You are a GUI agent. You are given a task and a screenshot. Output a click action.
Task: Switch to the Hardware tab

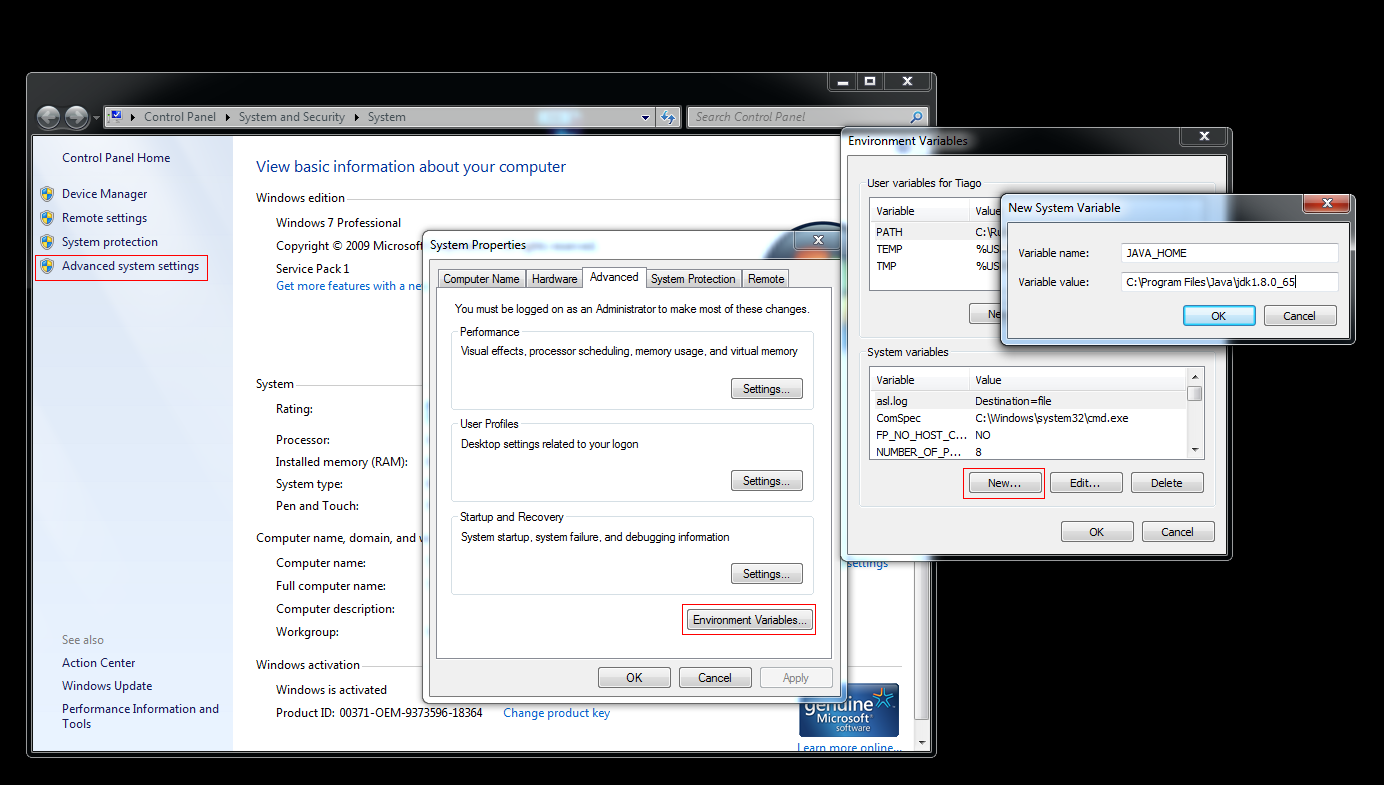coord(554,279)
